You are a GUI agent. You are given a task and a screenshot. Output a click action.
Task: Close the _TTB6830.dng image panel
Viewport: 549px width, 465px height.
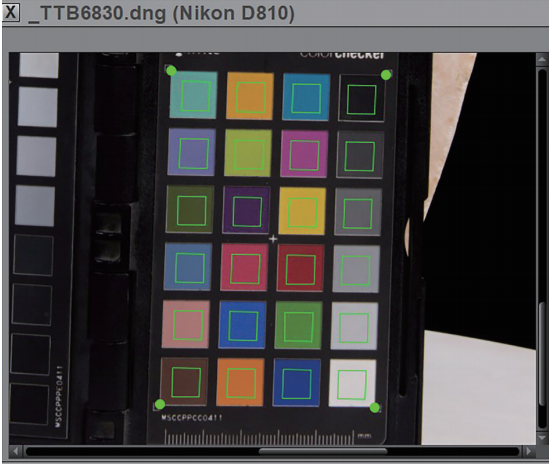(11, 13)
